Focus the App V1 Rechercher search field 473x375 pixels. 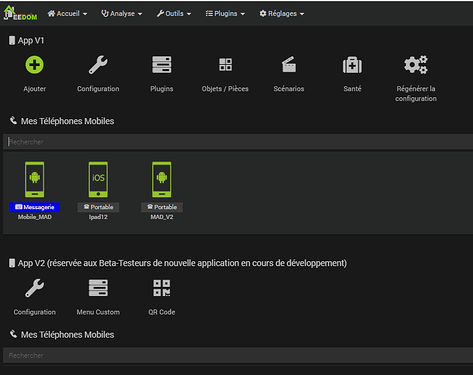(x=238, y=142)
